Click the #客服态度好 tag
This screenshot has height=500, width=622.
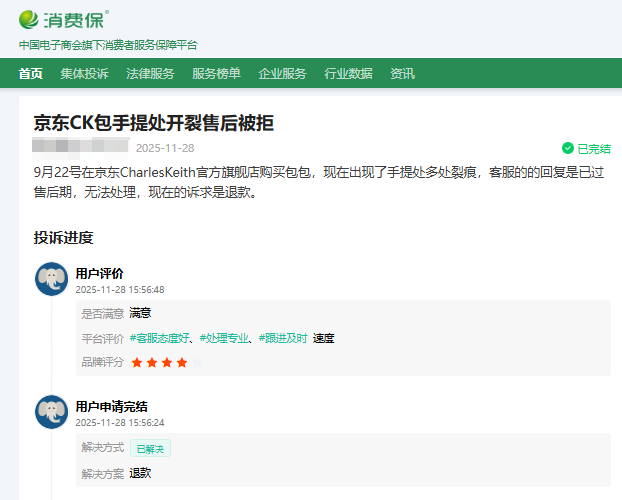coord(159,338)
